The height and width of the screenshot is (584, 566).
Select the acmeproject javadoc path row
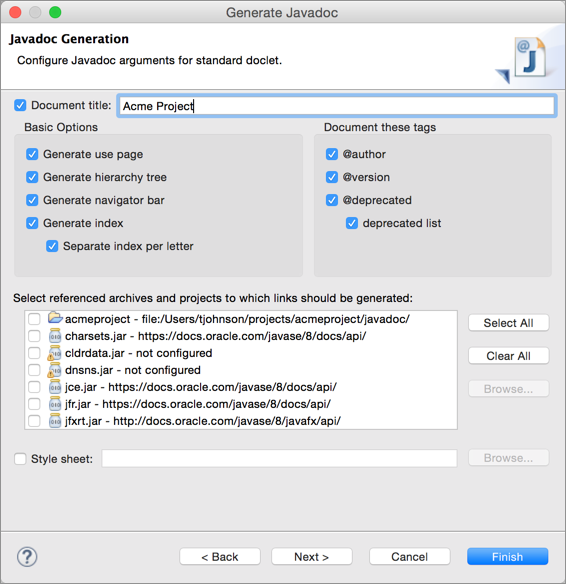pos(241,319)
